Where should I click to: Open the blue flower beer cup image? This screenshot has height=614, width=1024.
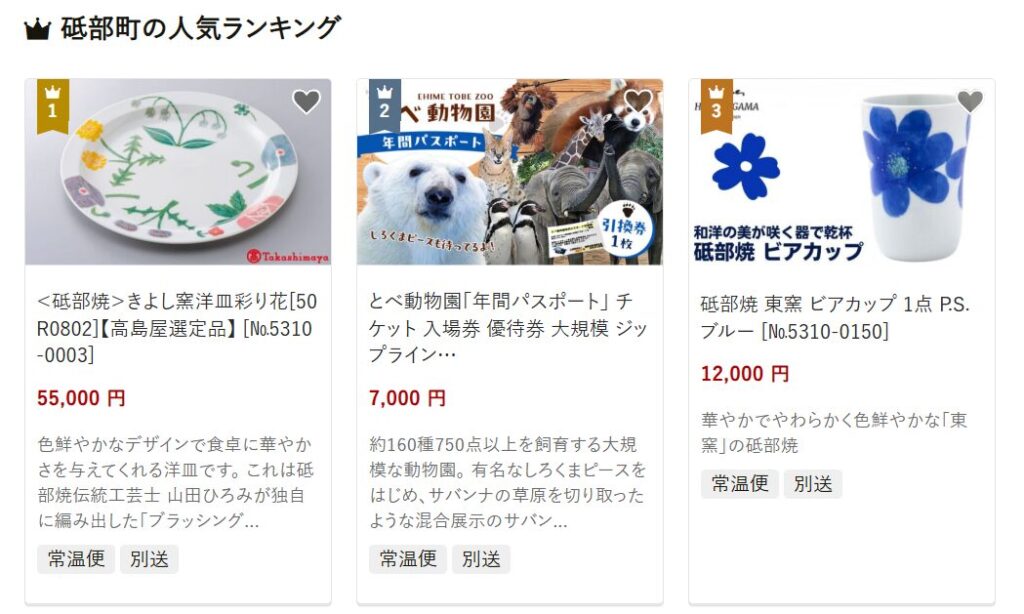[842, 172]
